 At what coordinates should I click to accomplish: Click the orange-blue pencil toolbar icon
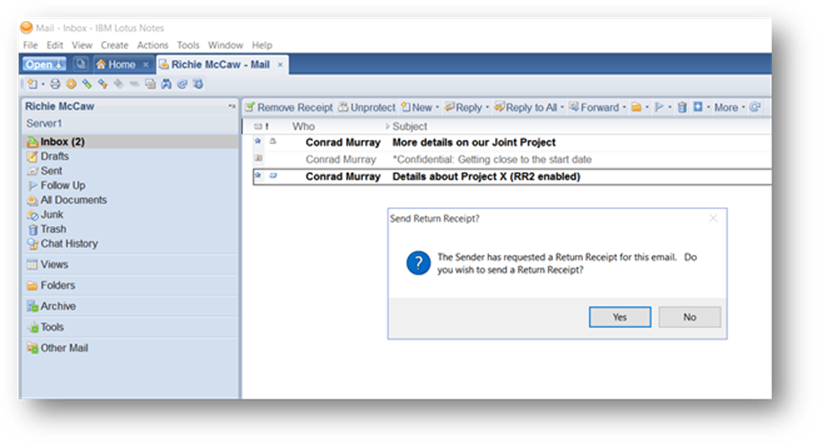(103, 84)
